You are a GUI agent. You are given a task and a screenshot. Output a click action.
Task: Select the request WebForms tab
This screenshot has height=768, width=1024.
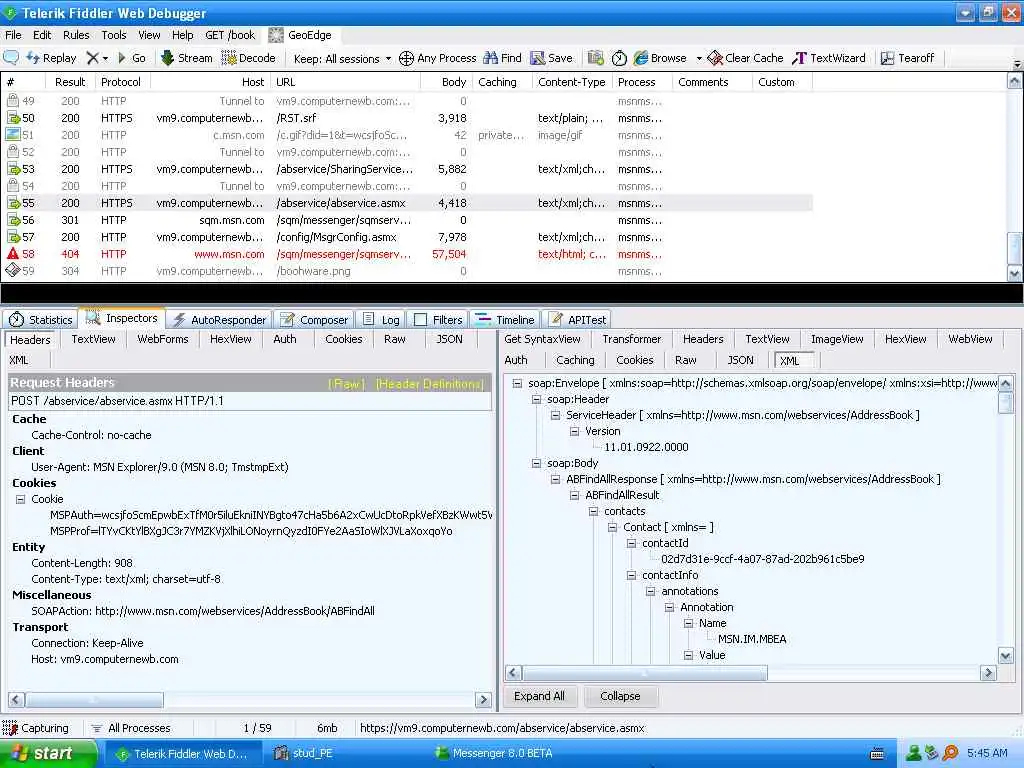pyautogui.click(x=163, y=340)
